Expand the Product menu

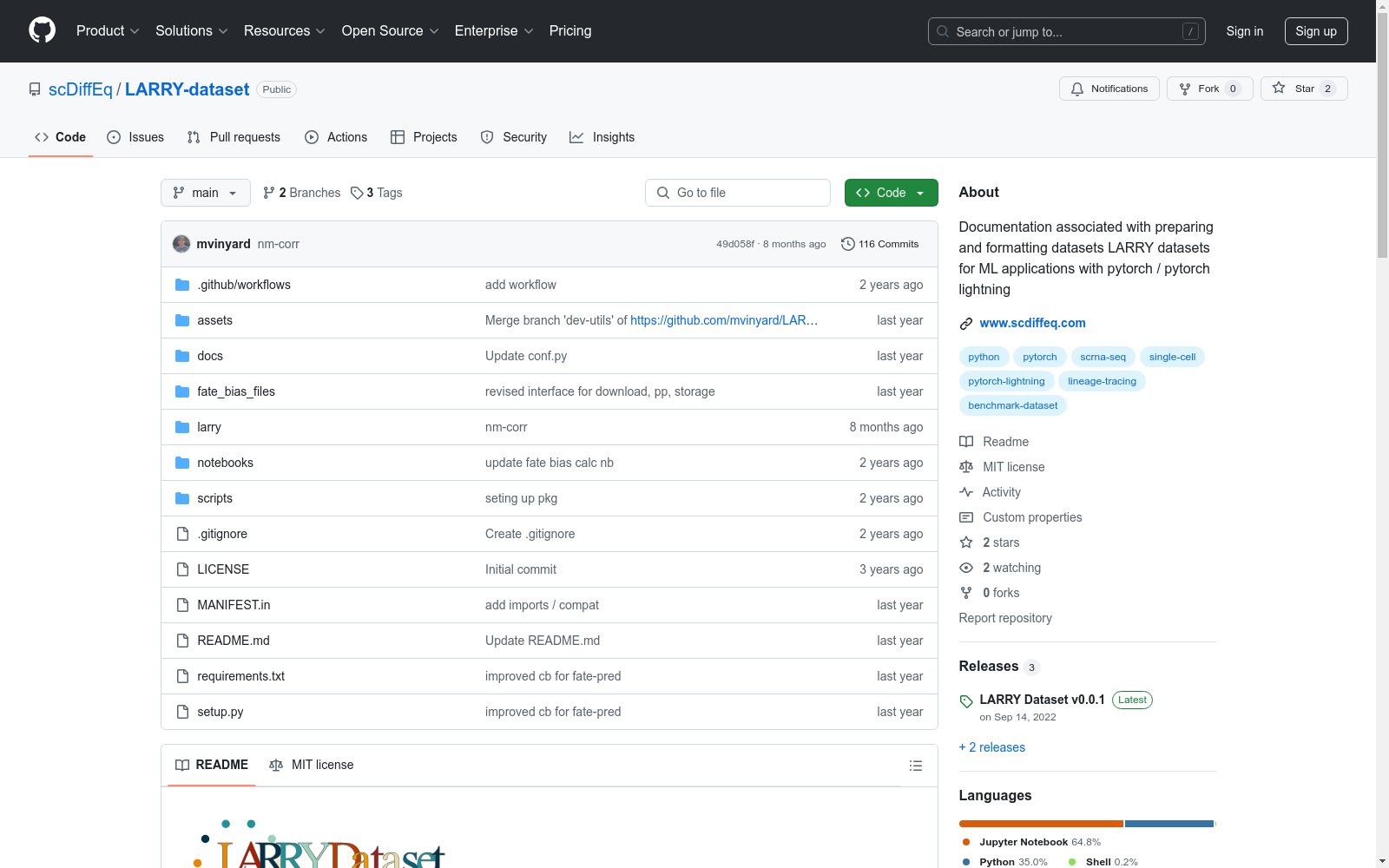pos(108,31)
